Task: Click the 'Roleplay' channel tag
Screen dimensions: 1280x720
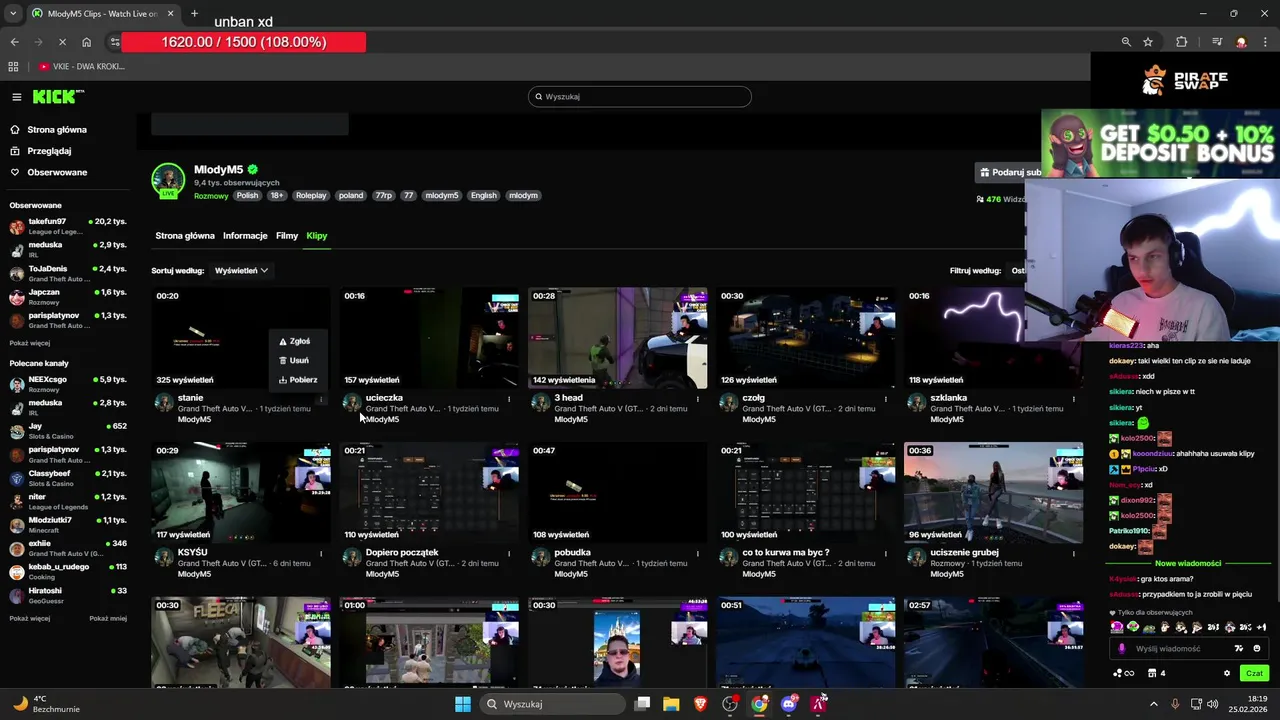Action: [x=311, y=196]
